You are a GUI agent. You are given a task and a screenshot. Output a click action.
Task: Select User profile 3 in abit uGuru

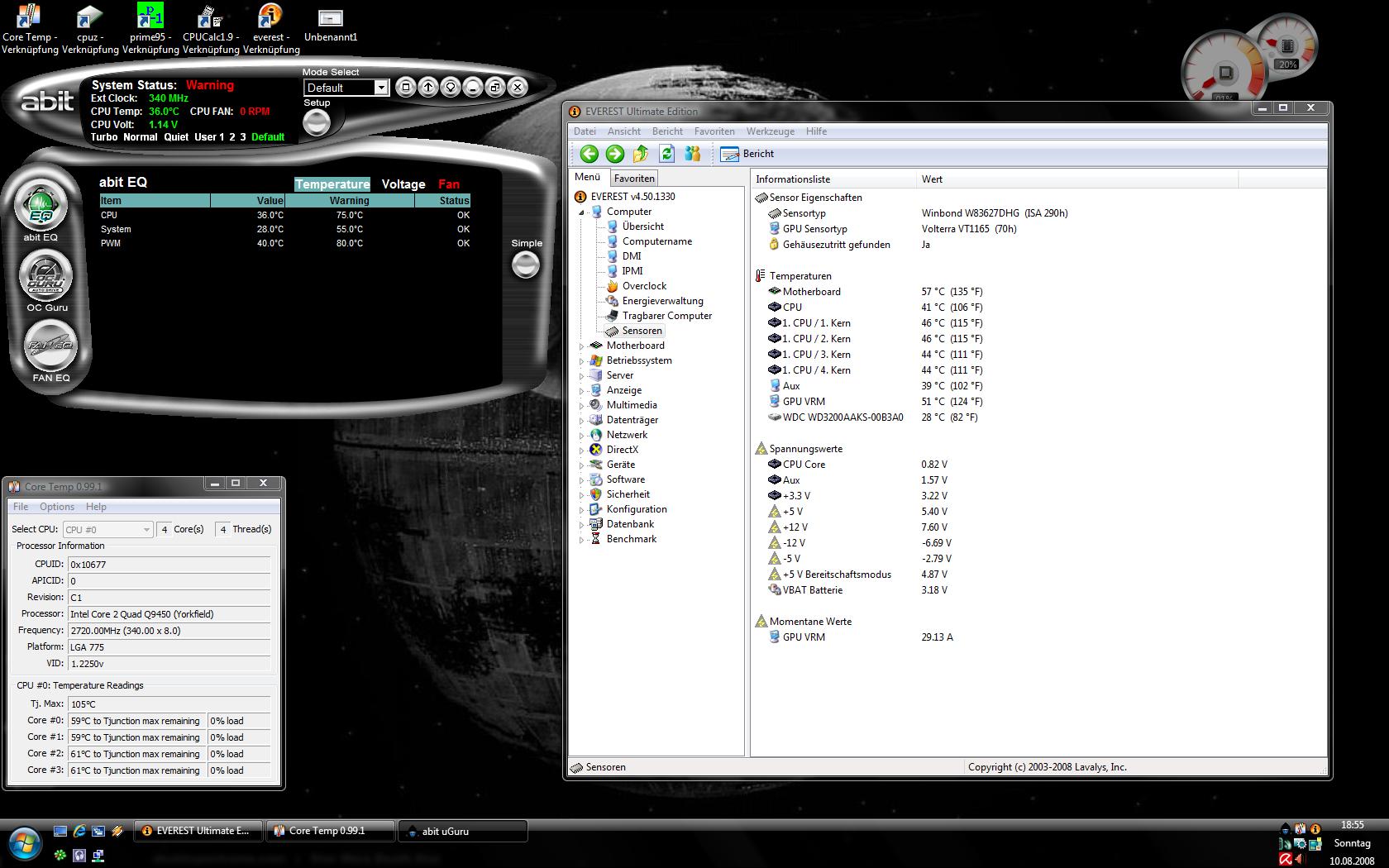tap(243, 137)
